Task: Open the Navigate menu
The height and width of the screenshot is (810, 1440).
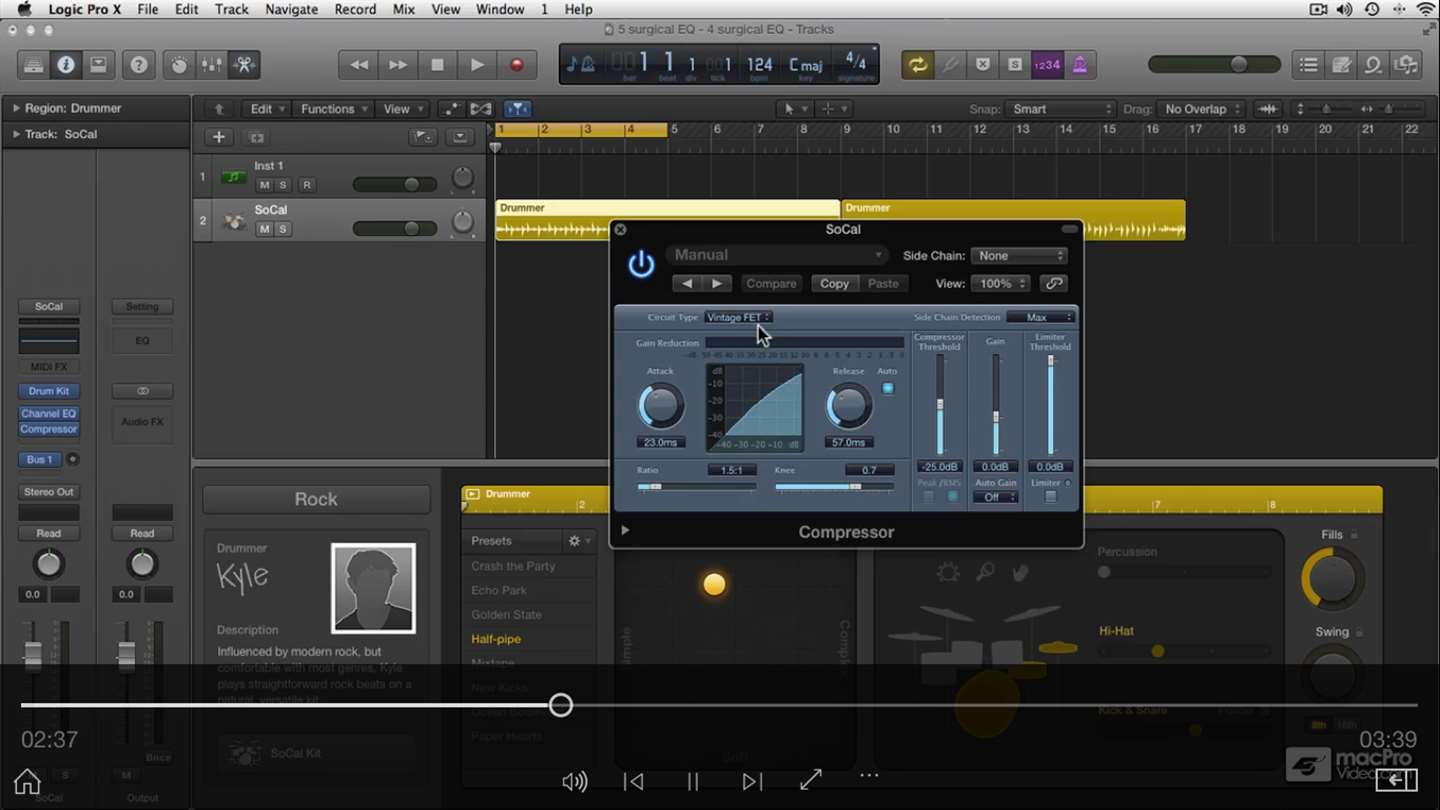Action: [x=292, y=9]
